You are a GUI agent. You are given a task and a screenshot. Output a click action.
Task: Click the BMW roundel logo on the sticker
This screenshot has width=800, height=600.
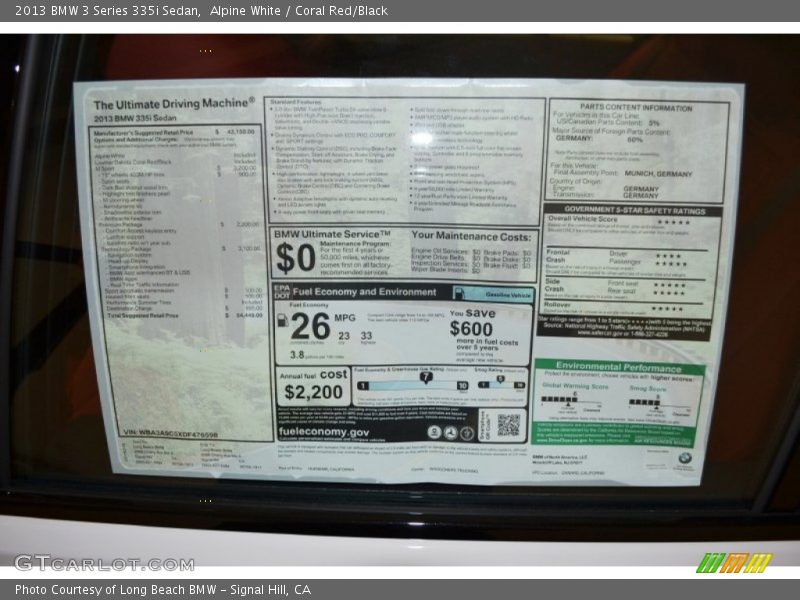tap(684, 458)
